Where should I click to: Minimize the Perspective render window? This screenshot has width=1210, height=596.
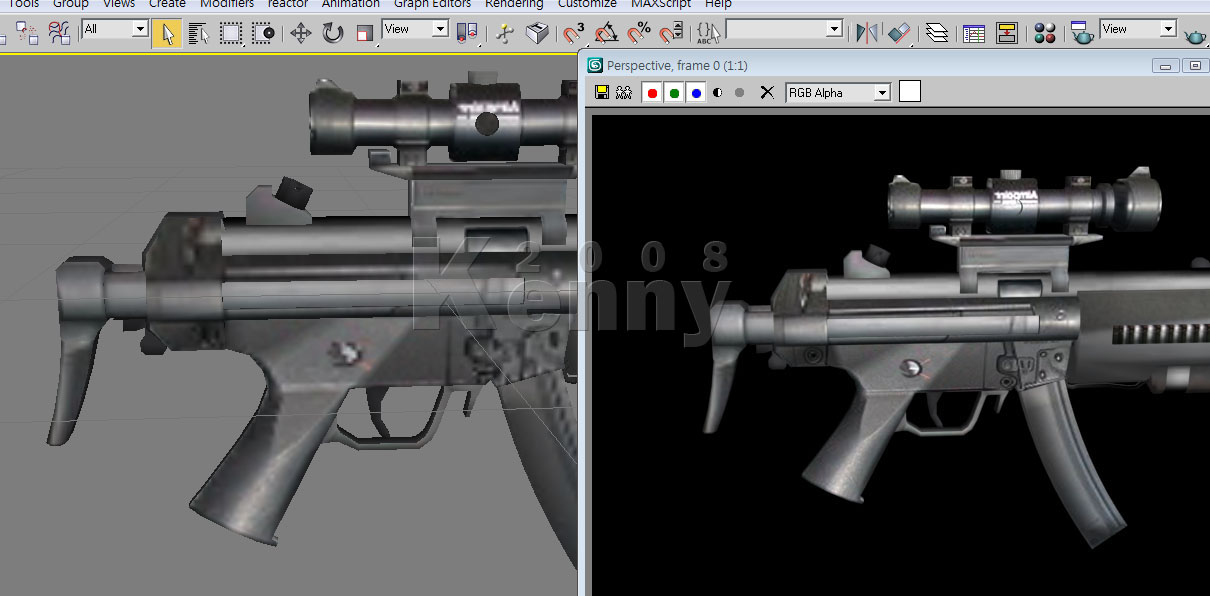tap(1166, 66)
